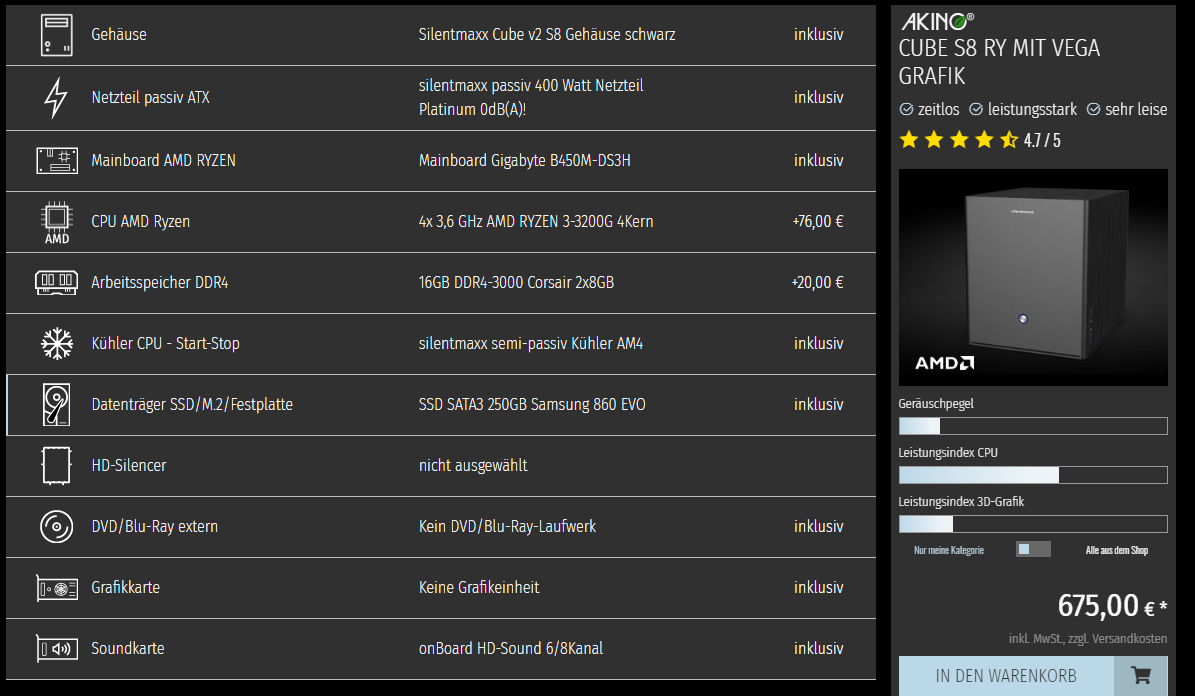
Task: Expand the Gehäuse configuration row
Action: tap(441, 35)
